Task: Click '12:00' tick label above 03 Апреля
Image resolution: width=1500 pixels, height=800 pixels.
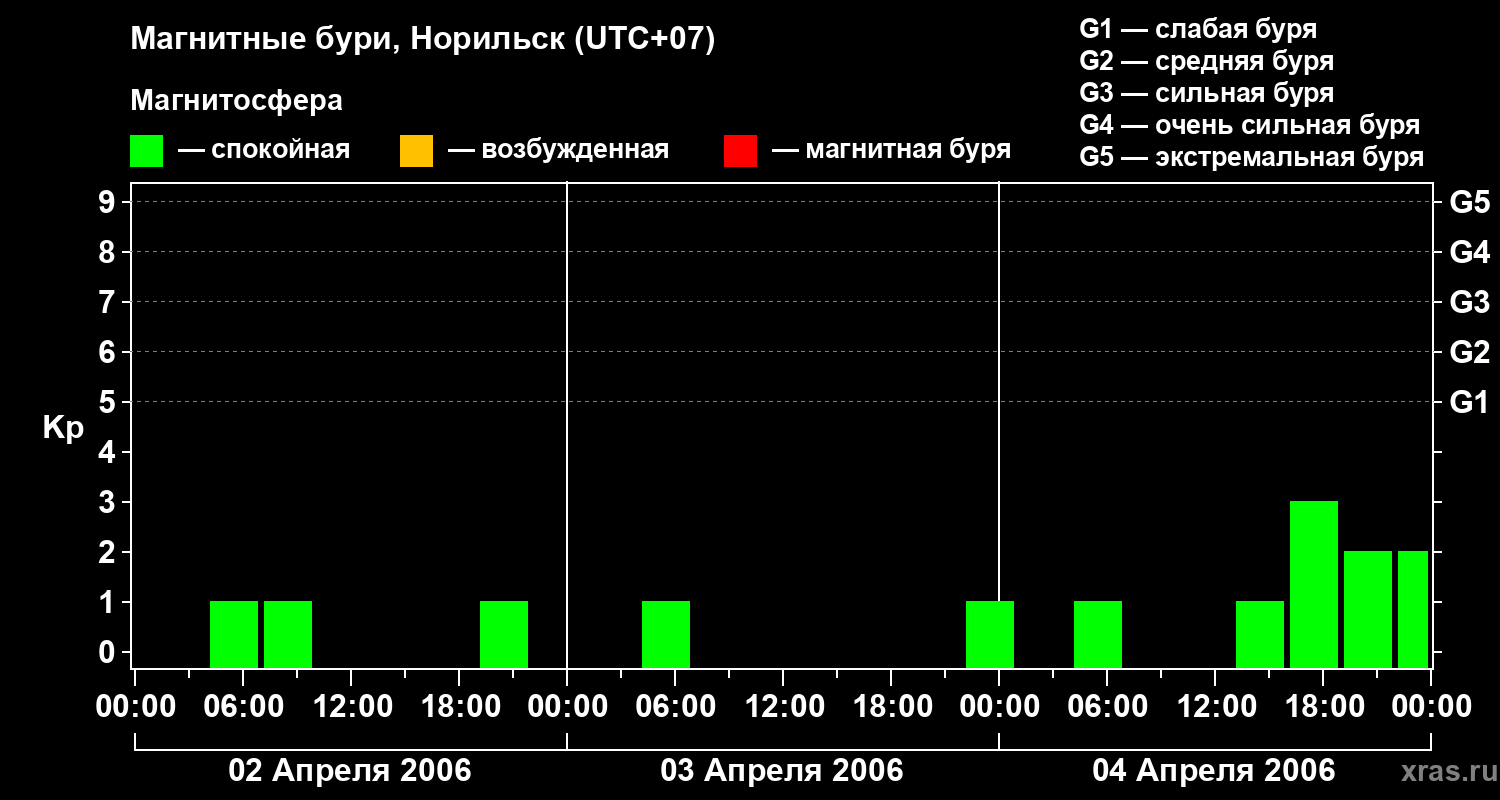Action: [x=783, y=706]
